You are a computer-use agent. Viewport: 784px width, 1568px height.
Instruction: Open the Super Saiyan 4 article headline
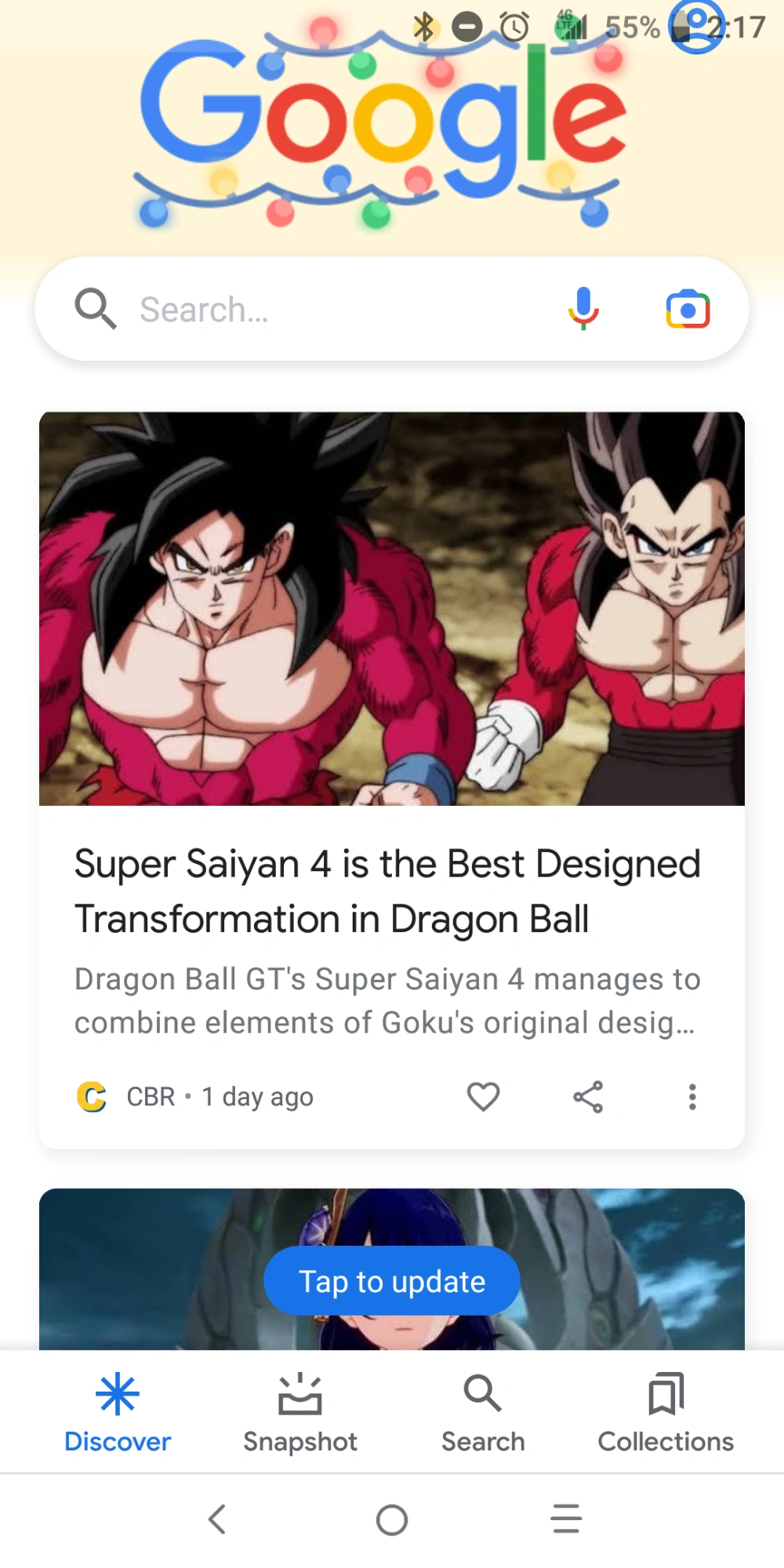(x=387, y=891)
